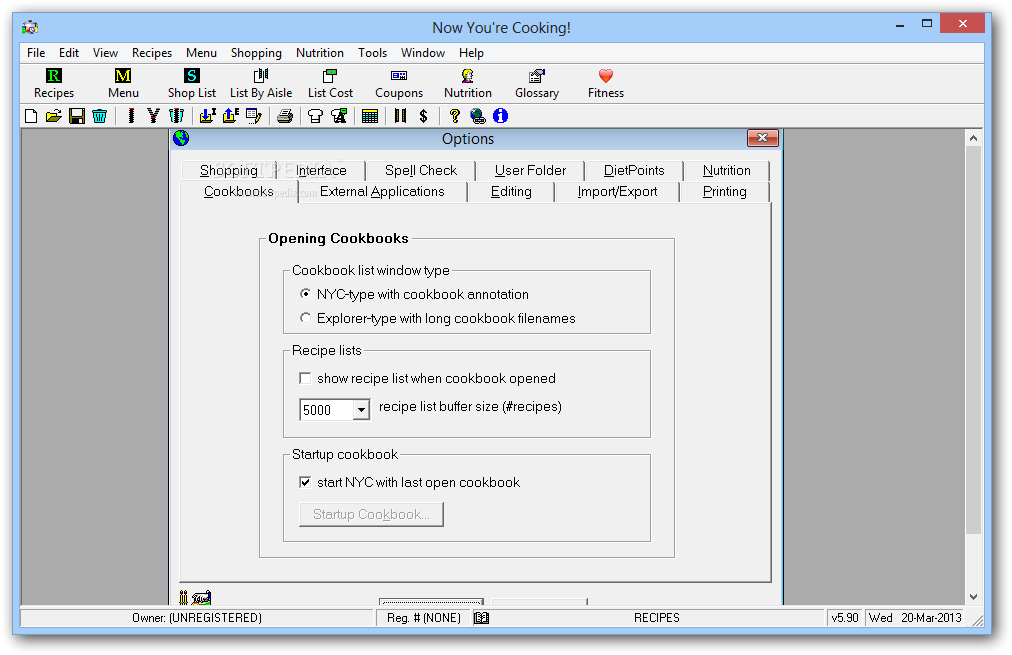The height and width of the screenshot is (655, 1012).
Task: Click the import down-arrow icon
Action: (x=207, y=116)
